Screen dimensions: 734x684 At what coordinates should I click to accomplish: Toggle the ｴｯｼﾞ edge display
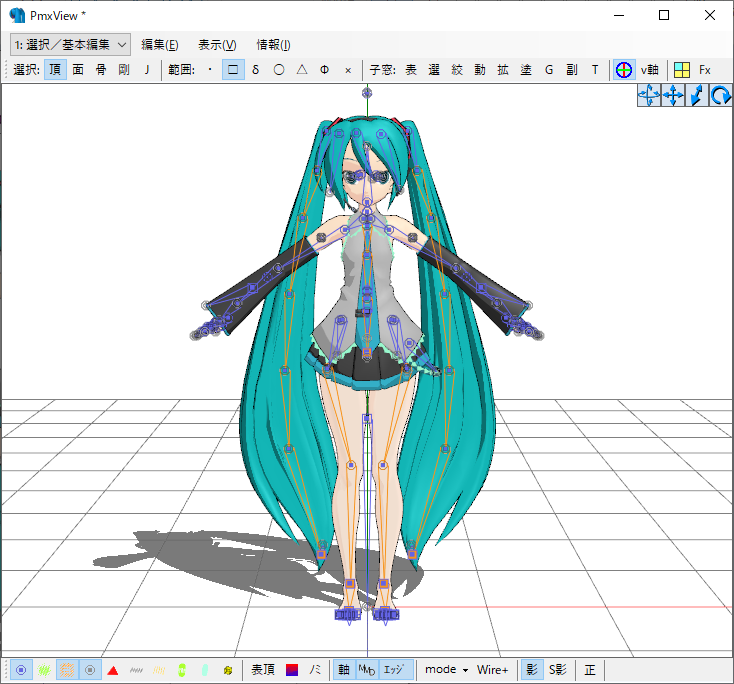(x=396, y=670)
